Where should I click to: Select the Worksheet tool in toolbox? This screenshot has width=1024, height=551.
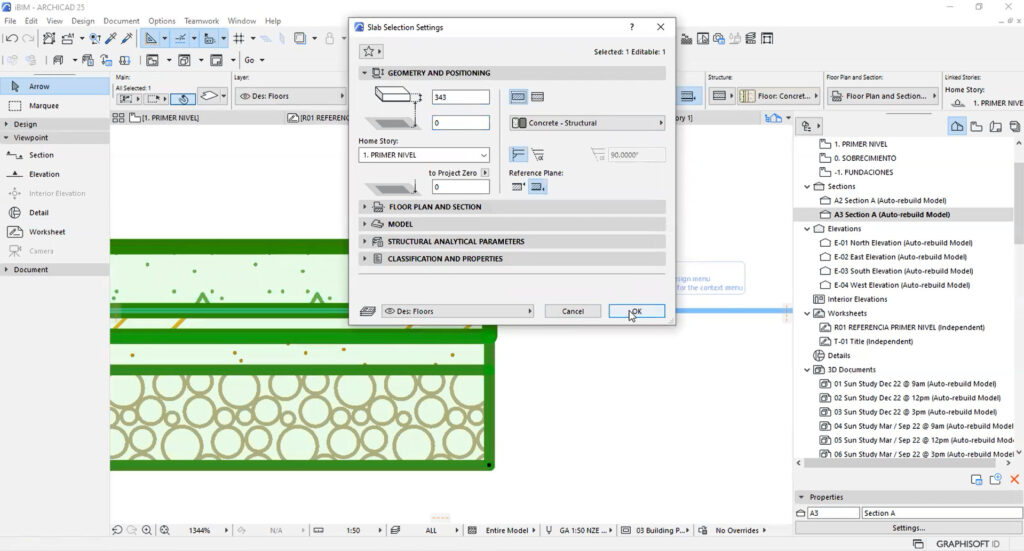pos(54,232)
